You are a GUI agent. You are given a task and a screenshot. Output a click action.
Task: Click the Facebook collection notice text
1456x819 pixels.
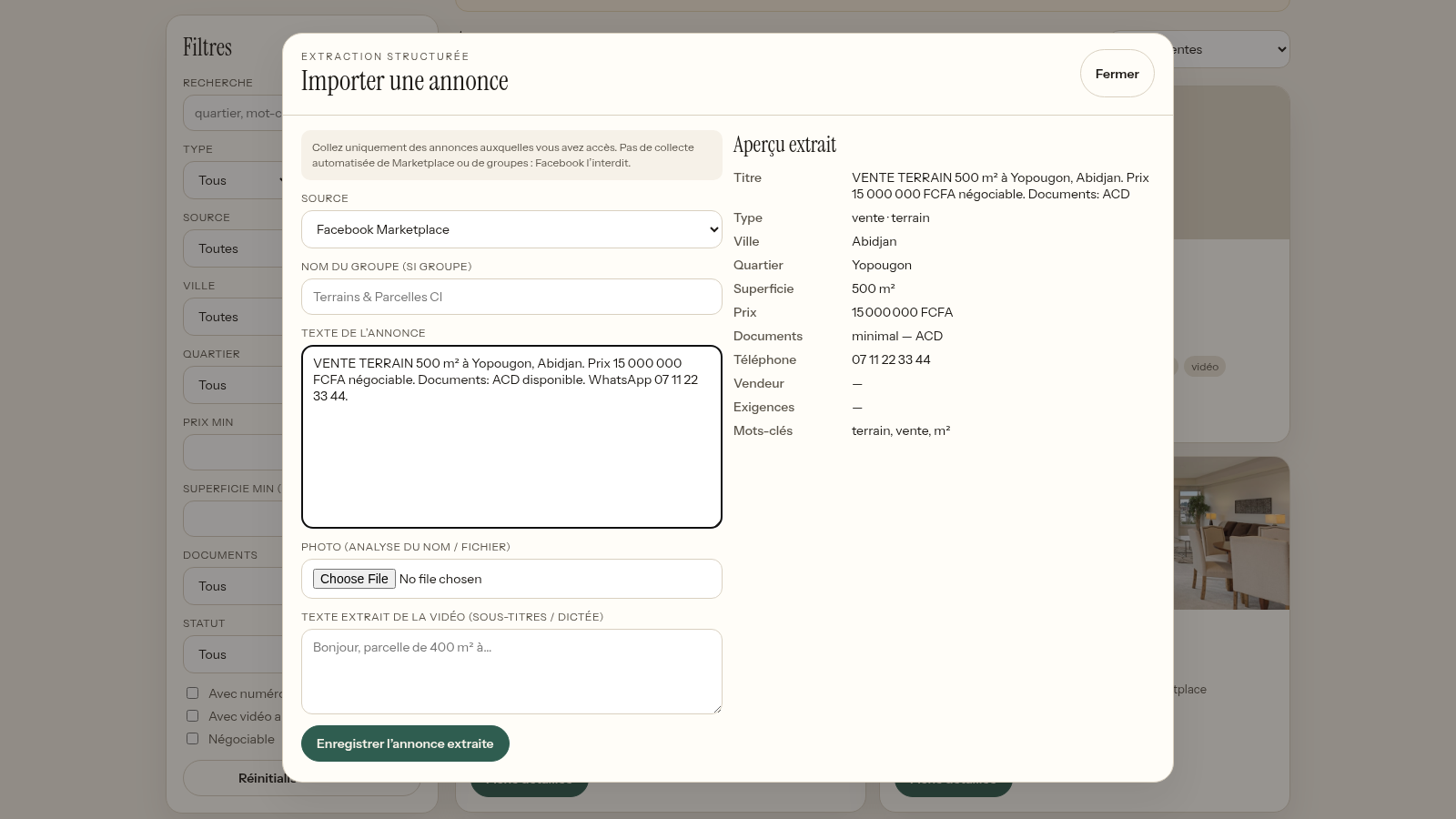point(511,155)
